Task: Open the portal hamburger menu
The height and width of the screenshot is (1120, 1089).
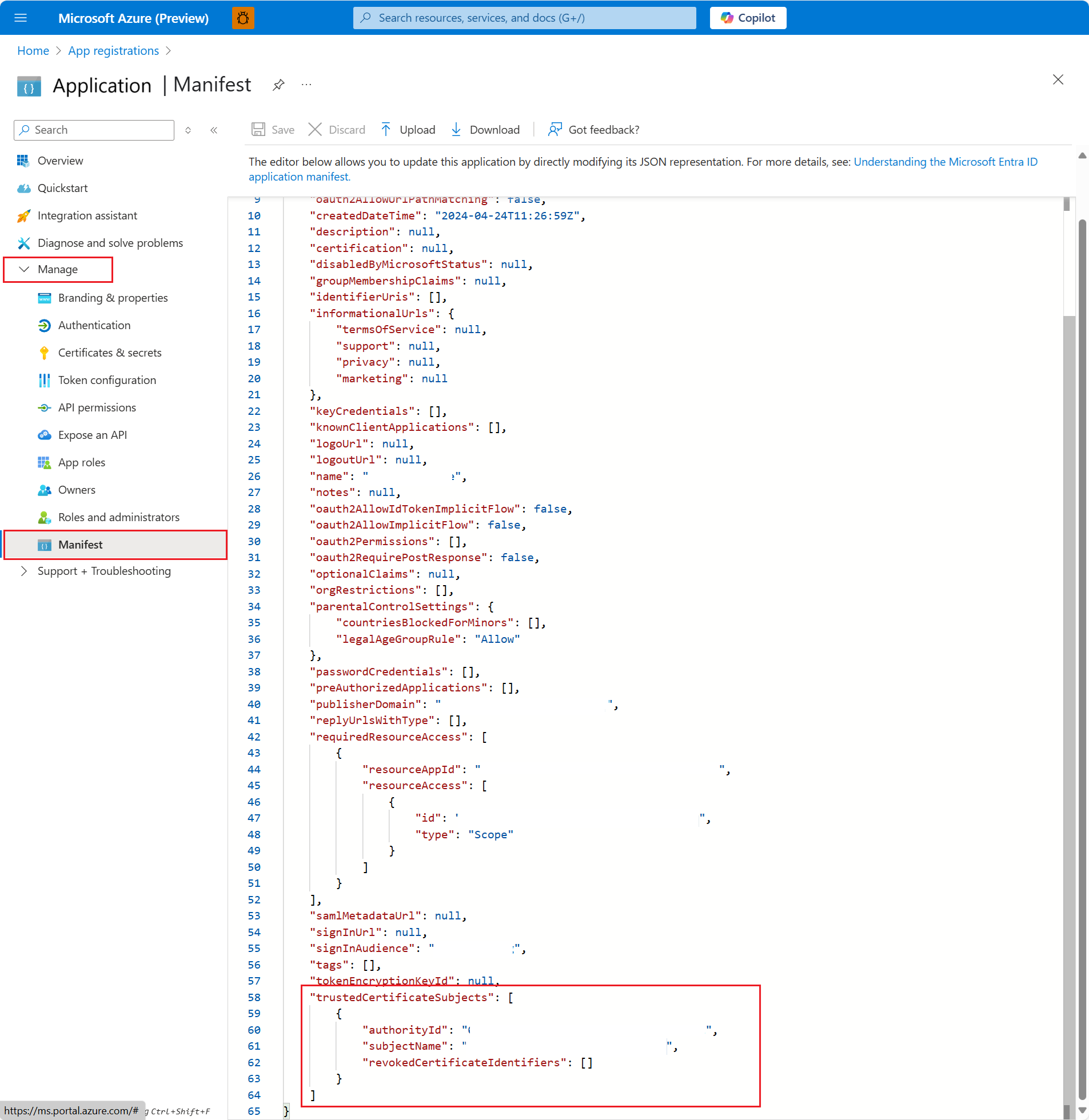Action: [21, 18]
